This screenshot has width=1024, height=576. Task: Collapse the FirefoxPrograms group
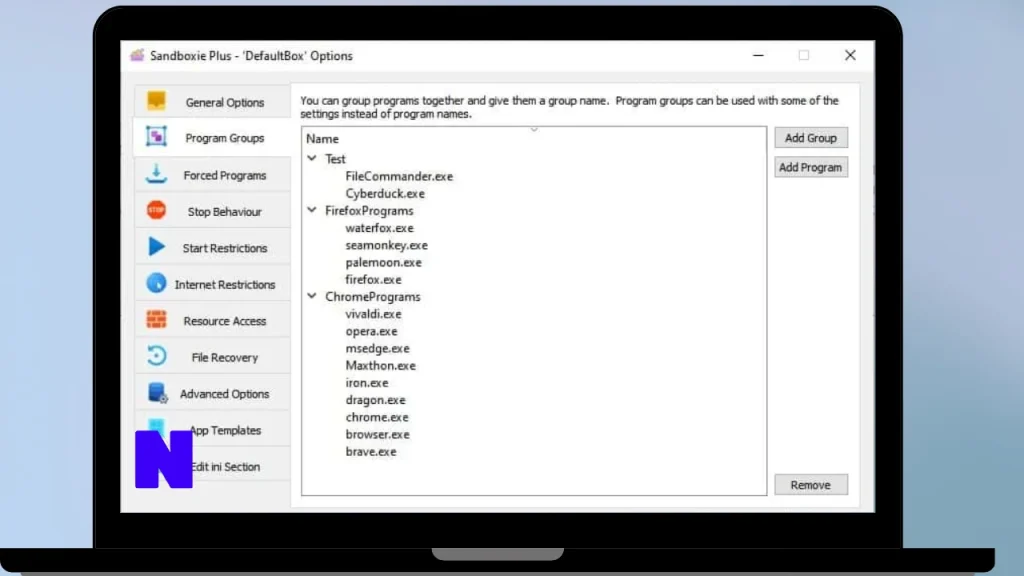pos(312,210)
